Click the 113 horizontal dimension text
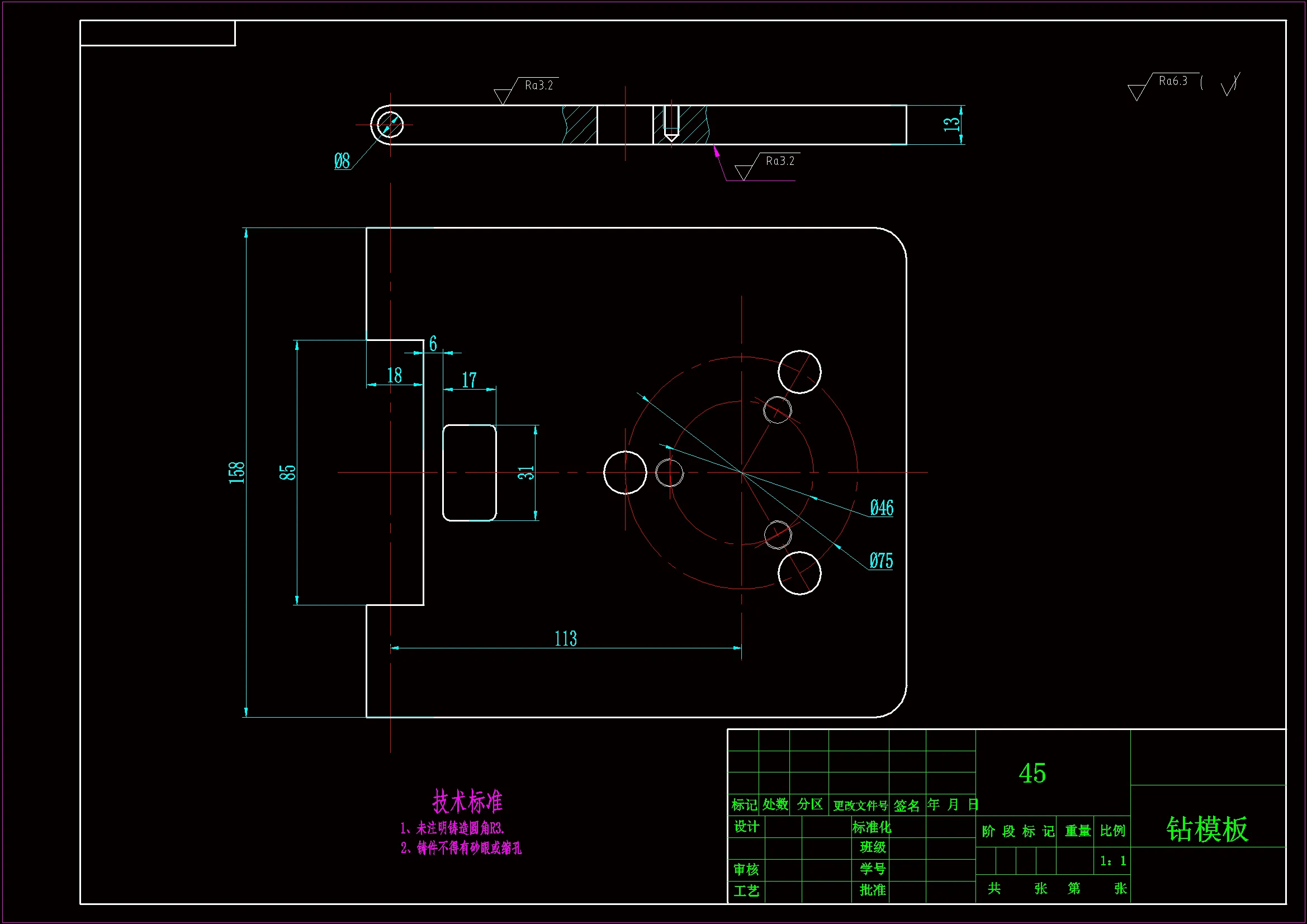This screenshot has height=924, width=1307. click(565, 639)
